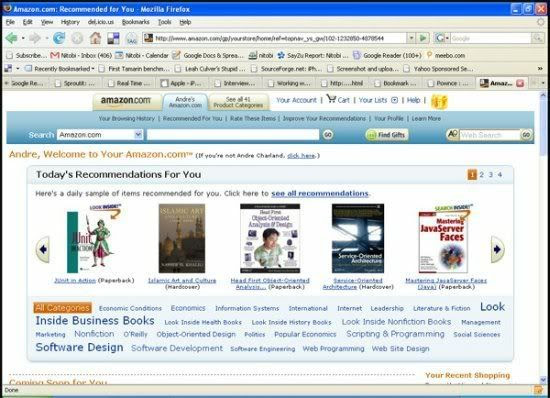Close the active Amazon tab
Viewport: 550px width, 398px height.
point(520,83)
